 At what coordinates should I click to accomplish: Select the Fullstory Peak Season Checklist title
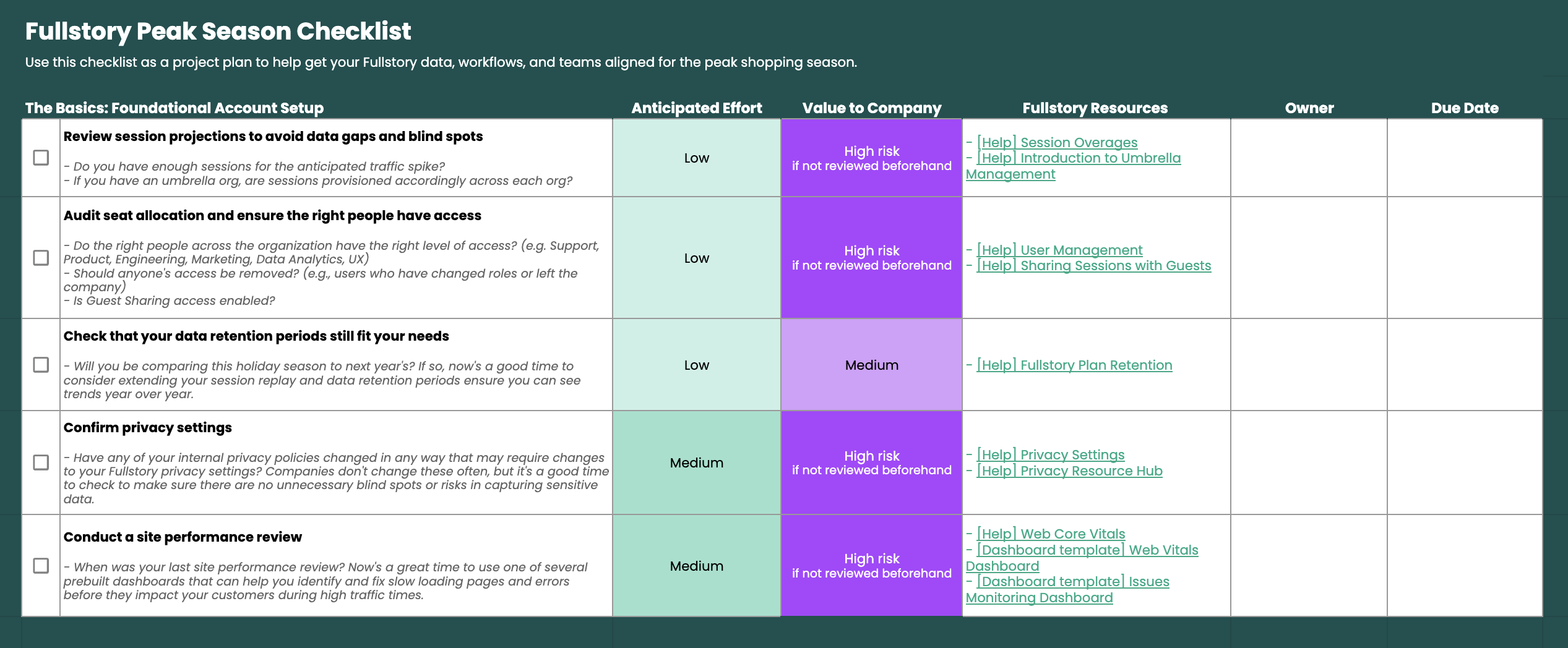coord(218,32)
